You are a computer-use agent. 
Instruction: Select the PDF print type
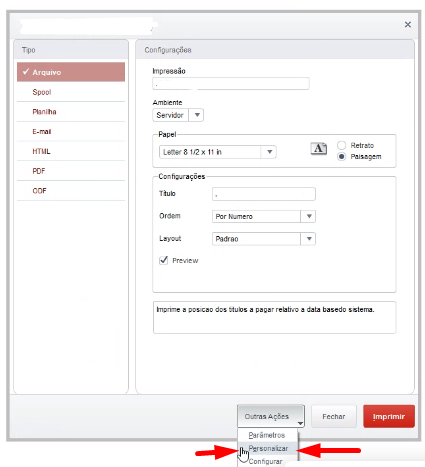pos(71,171)
